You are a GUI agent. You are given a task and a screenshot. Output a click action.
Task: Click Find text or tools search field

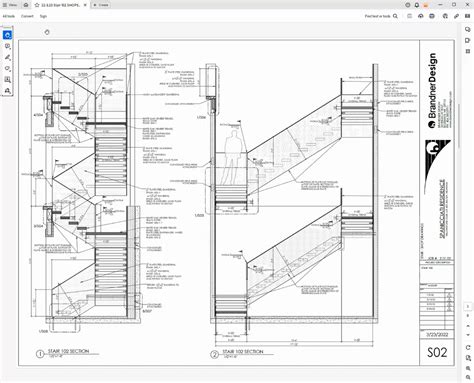pos(381,16)
